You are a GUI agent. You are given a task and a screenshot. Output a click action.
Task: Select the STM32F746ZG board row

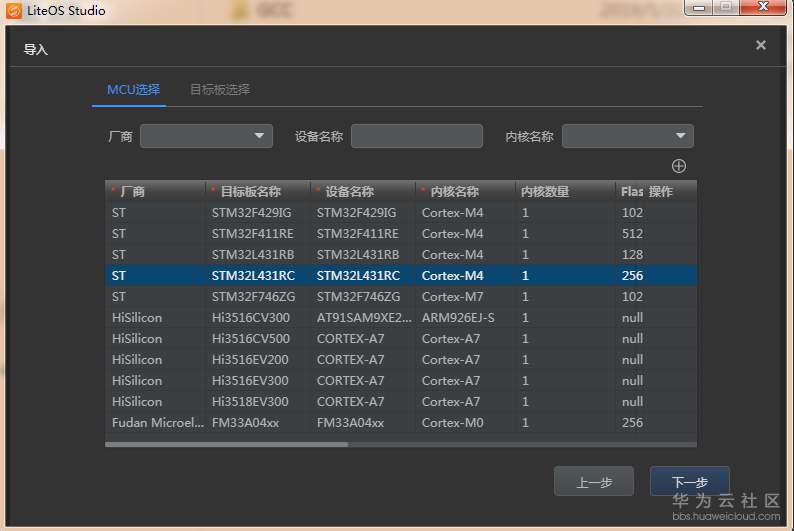click(401, 297)
